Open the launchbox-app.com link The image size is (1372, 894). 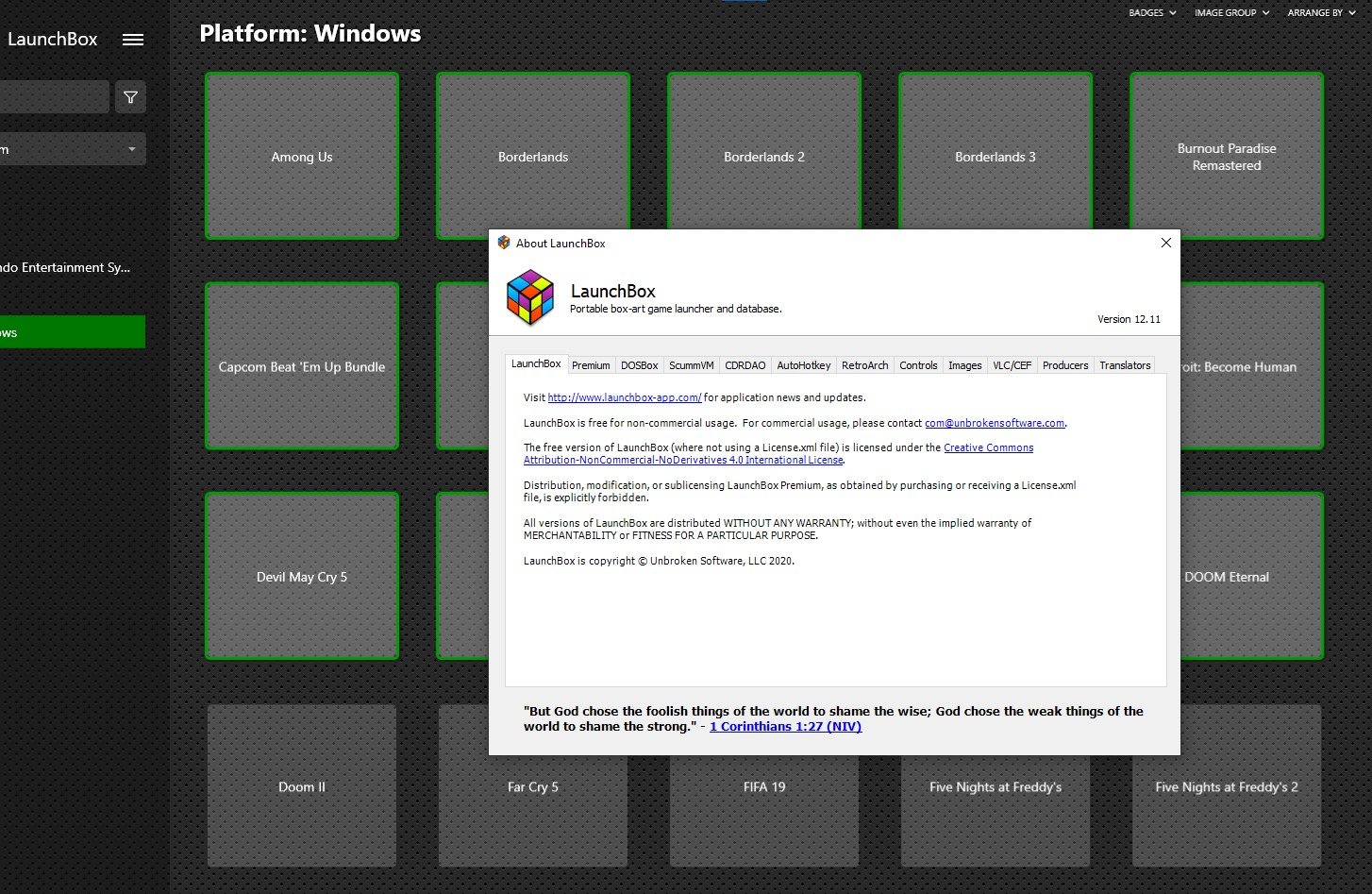click(625, 397)
